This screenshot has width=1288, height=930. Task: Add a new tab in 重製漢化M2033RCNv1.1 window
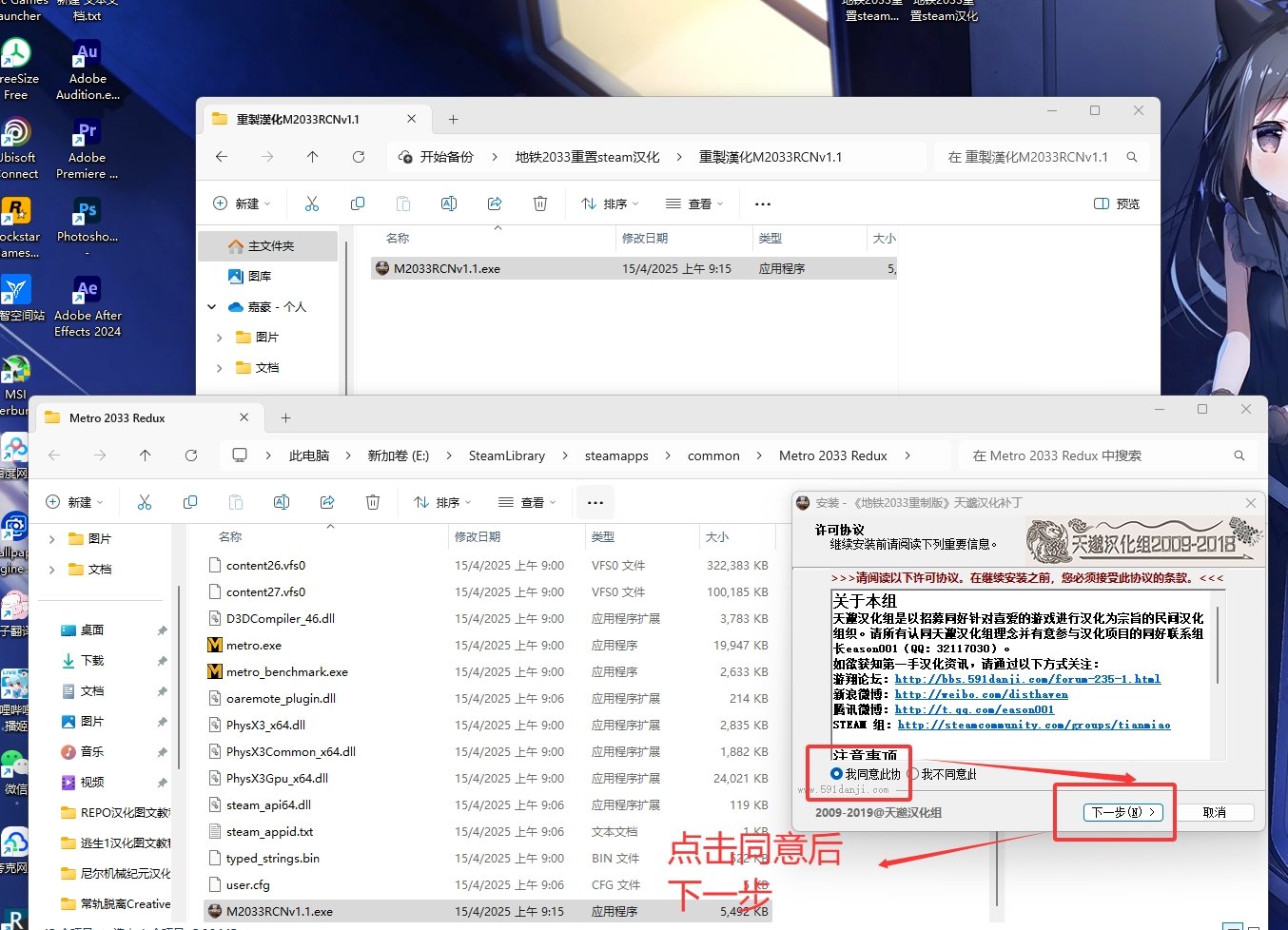click(x=453, y=120)
